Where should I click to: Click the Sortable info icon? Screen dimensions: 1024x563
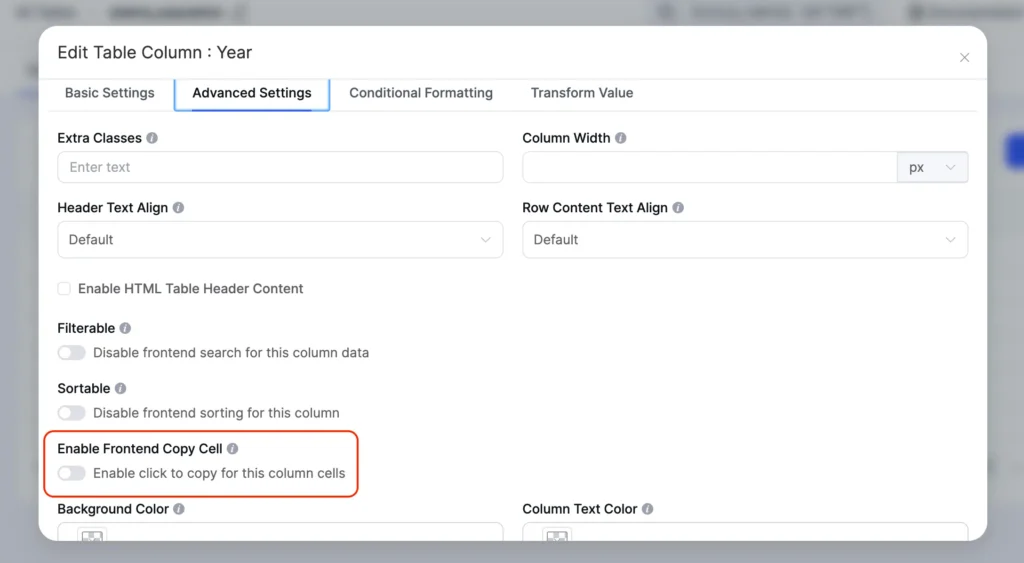point(120,388)
